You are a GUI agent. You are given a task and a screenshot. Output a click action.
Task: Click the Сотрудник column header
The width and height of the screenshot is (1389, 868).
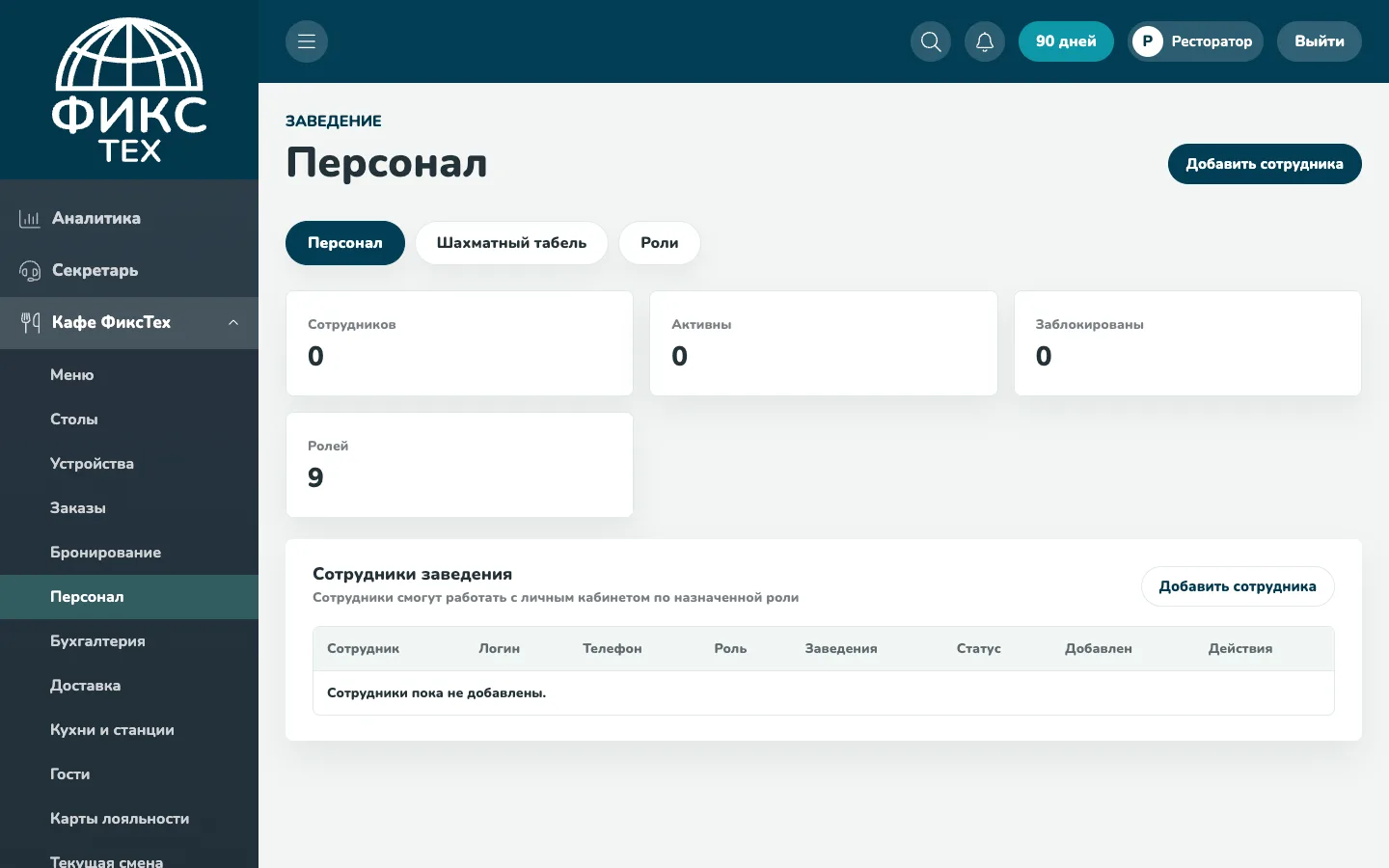[x=364, y=649]
